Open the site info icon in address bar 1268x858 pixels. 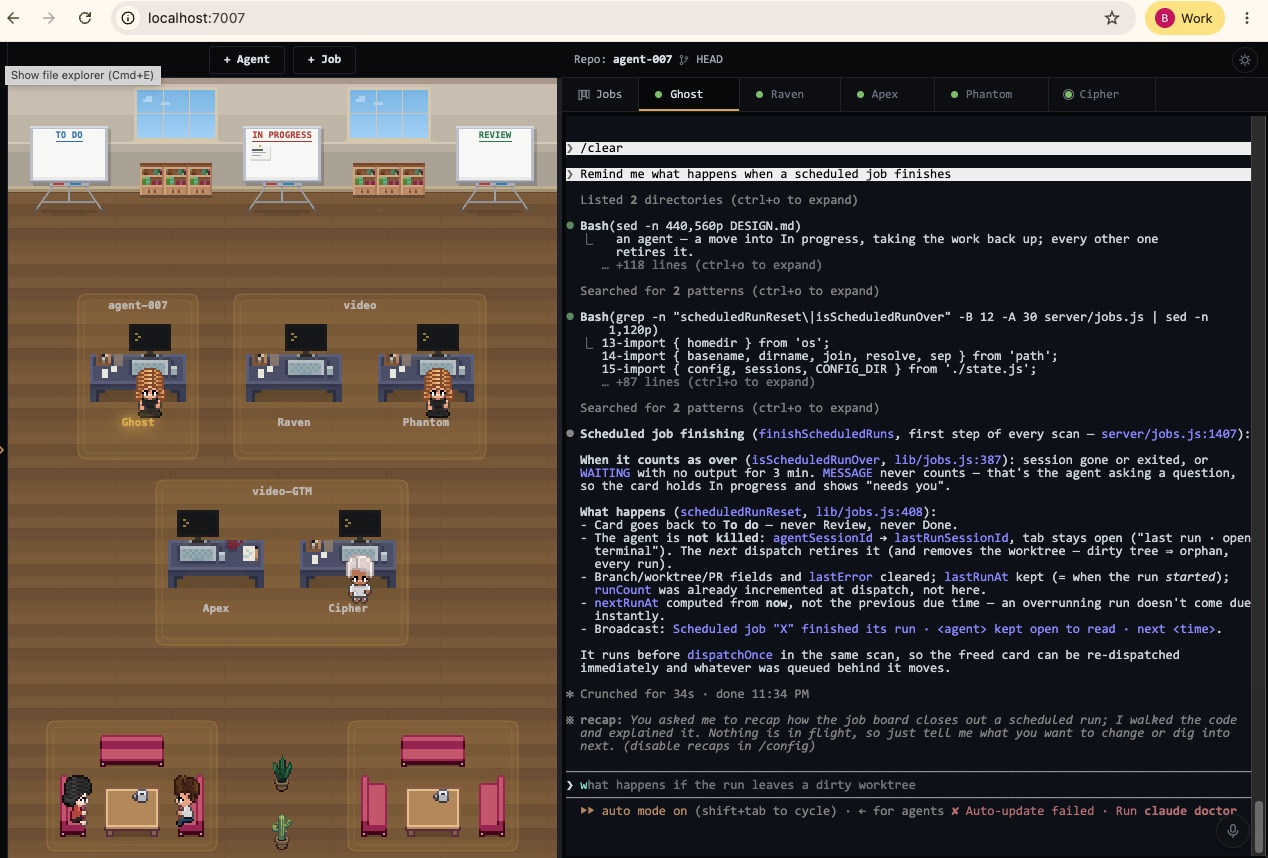tap(129, 18)
